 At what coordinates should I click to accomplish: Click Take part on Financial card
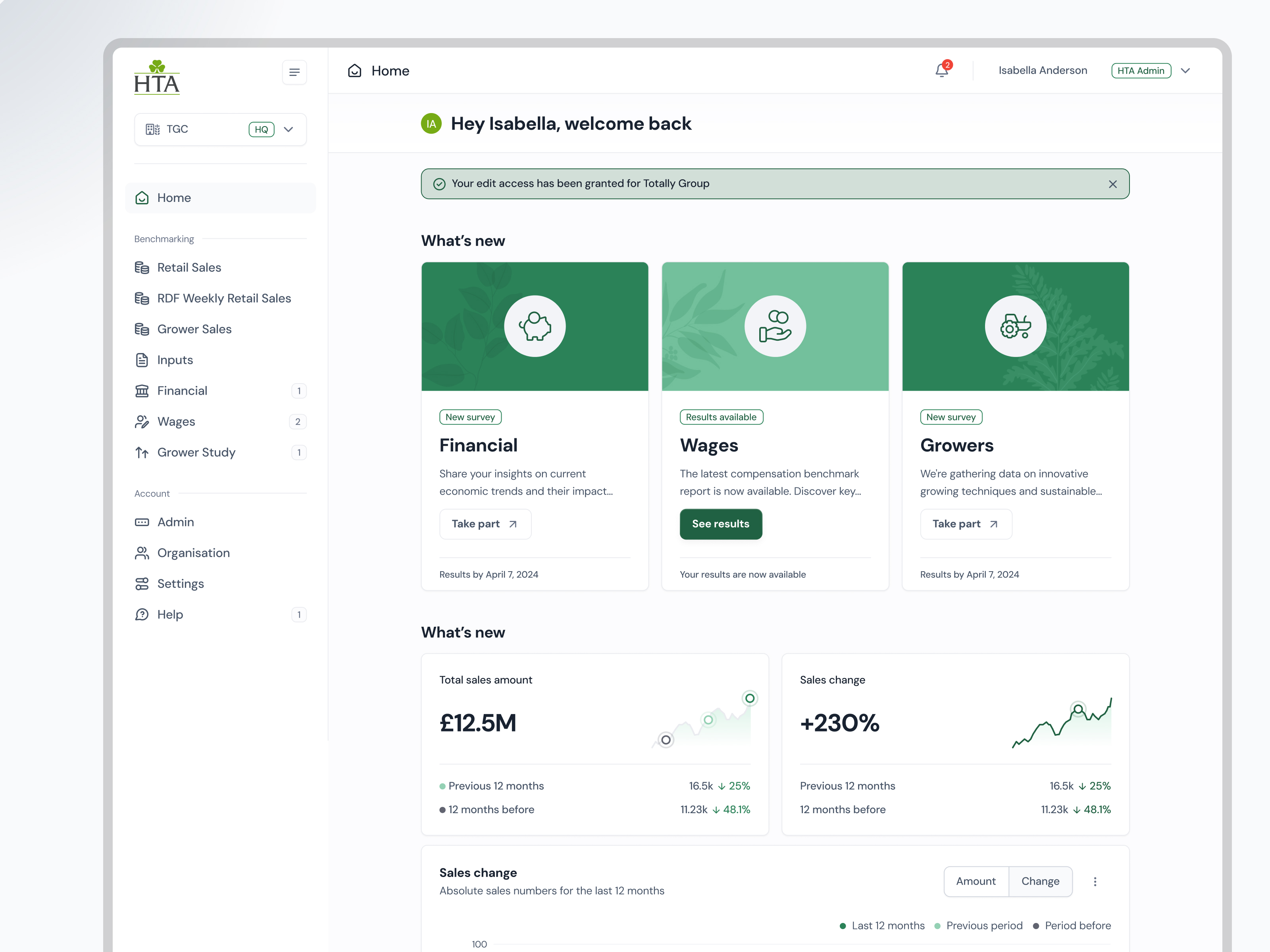485,524
